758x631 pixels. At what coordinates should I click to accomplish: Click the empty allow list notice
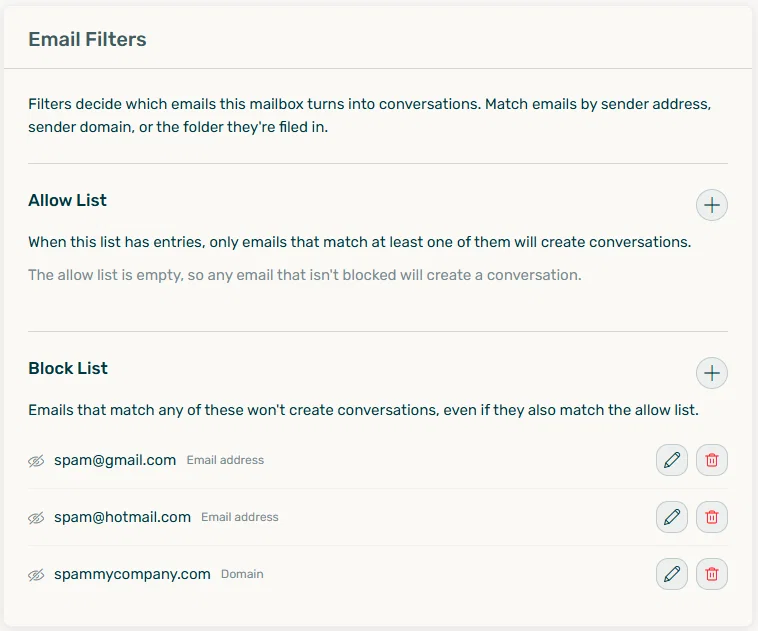(x=305, y=275)
